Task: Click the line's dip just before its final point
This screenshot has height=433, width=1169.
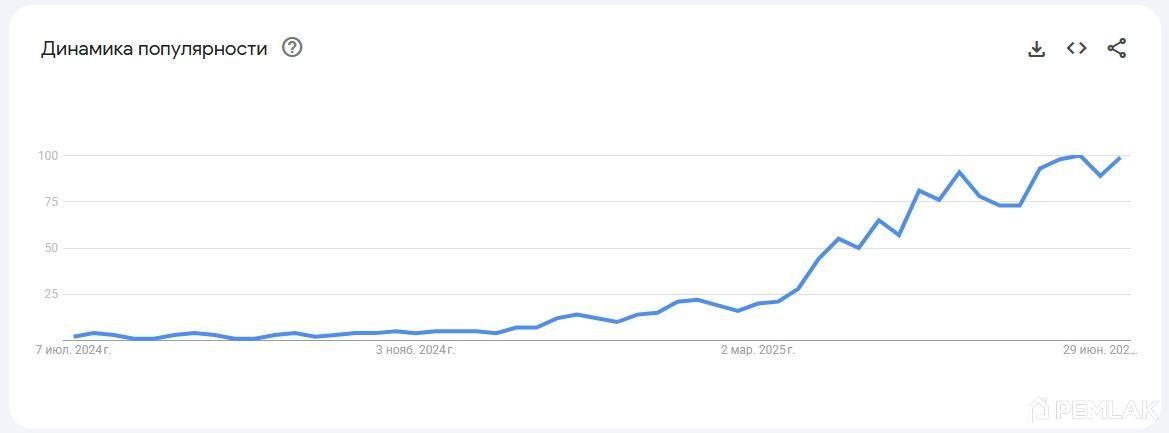Action: (1100, 176)
